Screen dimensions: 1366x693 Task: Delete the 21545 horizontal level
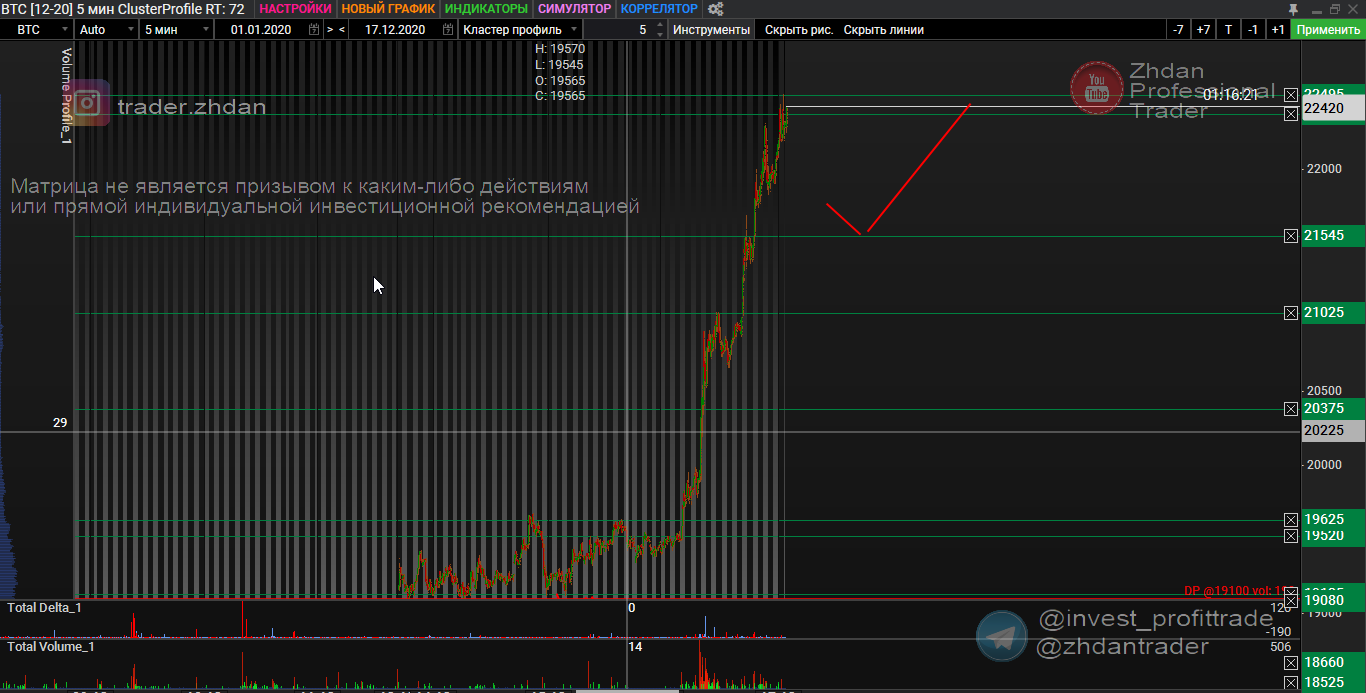(x=1291, y=236)
